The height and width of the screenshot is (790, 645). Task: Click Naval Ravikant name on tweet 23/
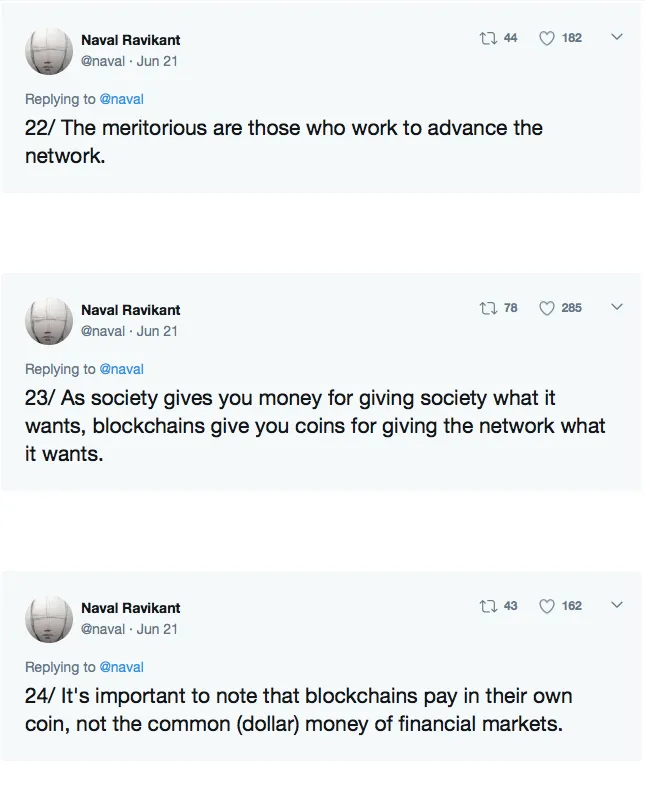coord(130,310)
